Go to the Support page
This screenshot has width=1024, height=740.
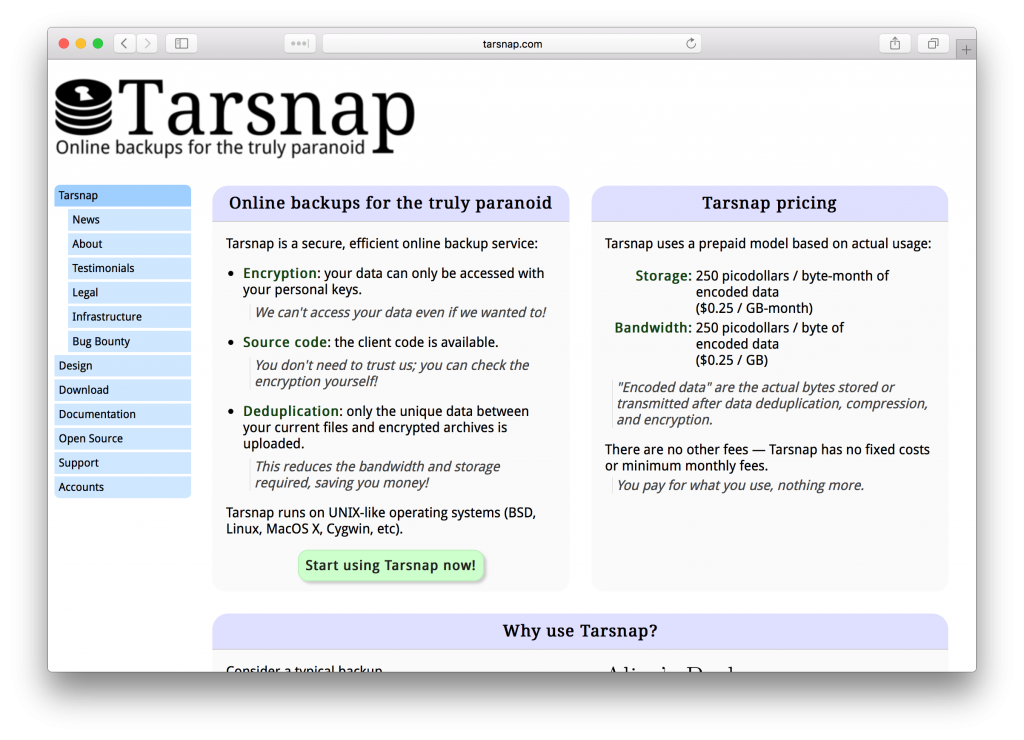(123, 462)
